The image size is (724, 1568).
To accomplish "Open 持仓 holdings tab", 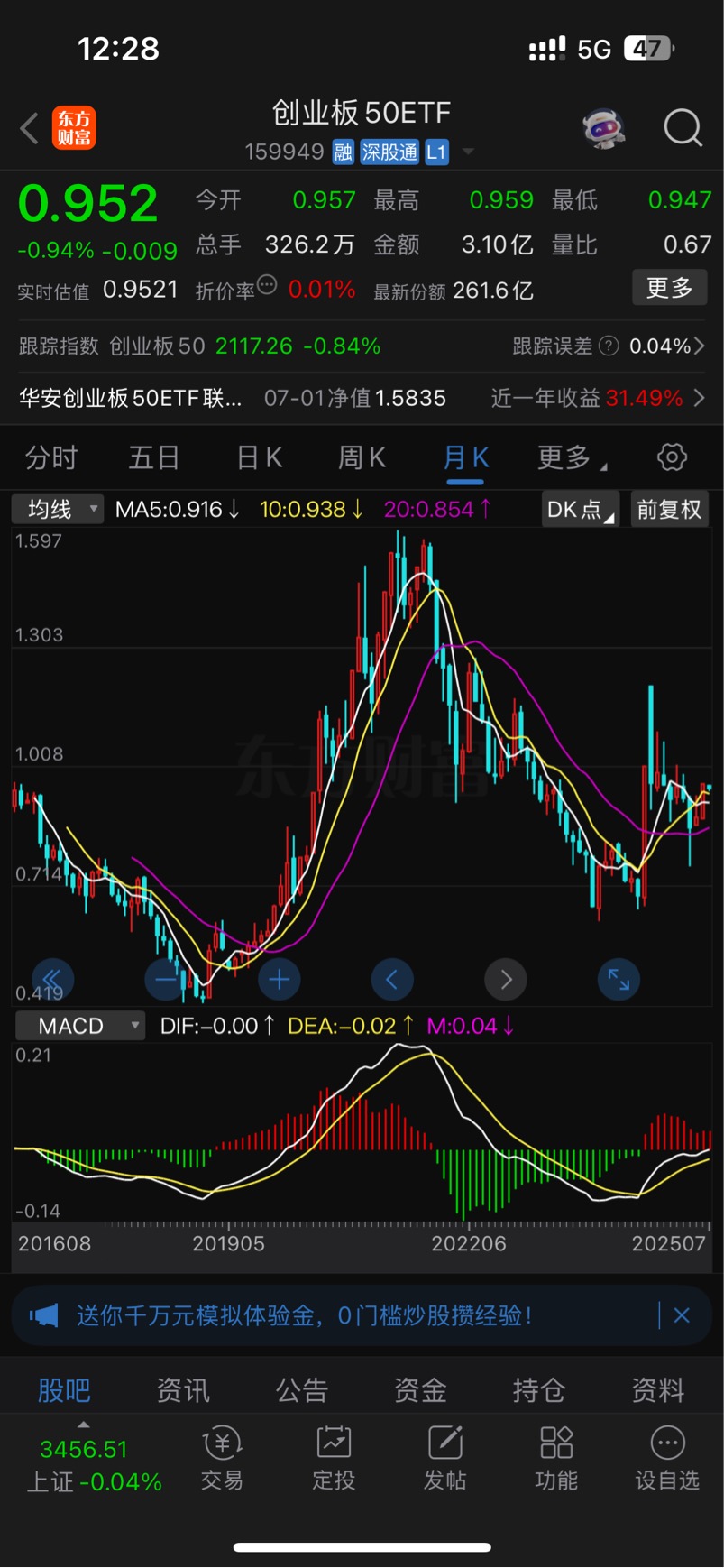I will point(539,1389).
